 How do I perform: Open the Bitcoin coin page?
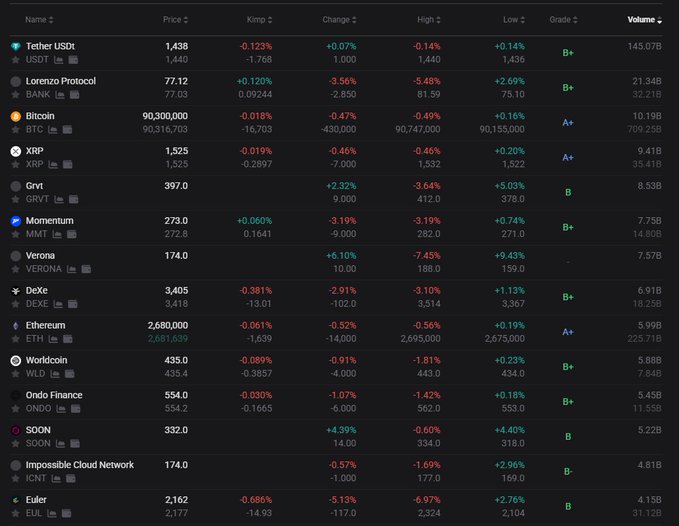point(40,116)
